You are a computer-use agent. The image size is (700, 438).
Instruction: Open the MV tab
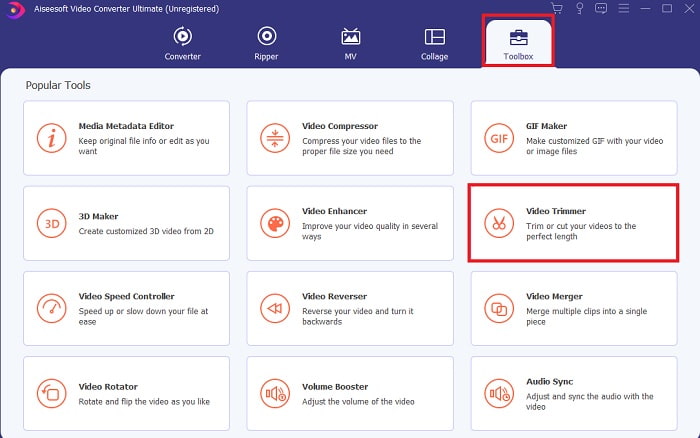[350, 44]
